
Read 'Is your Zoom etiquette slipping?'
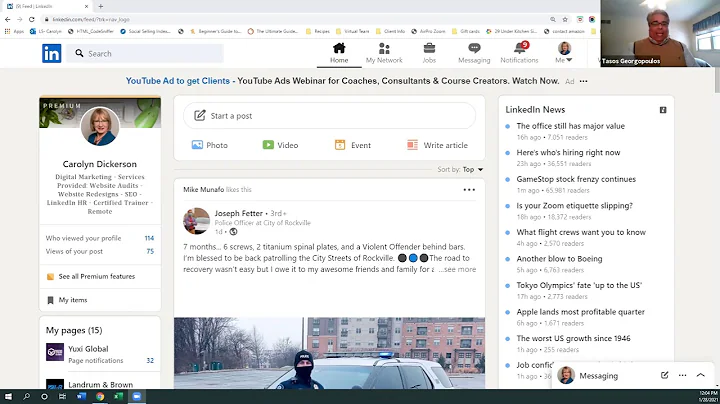coord(574,206)
